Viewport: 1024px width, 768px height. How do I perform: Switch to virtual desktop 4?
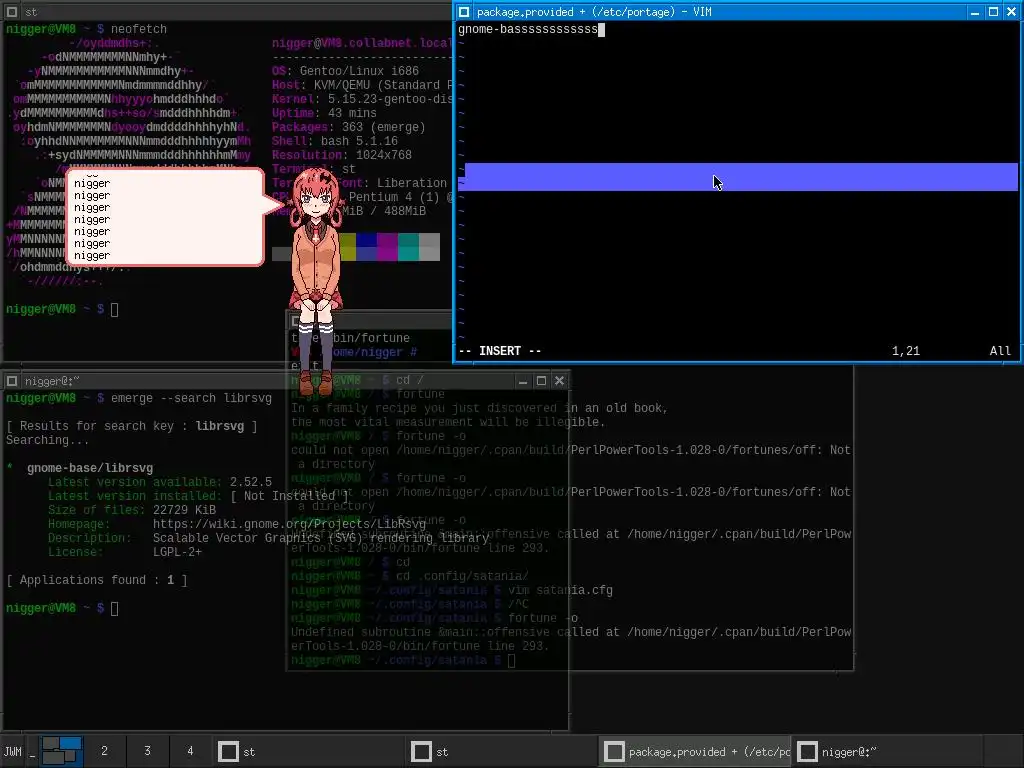click(190, 751)
